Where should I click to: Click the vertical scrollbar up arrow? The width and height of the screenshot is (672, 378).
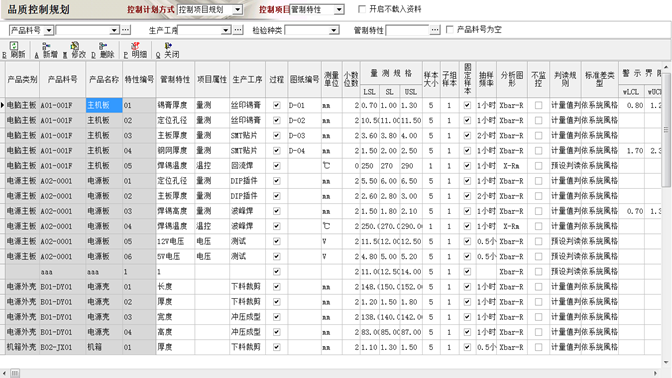(x=666, y=67)
